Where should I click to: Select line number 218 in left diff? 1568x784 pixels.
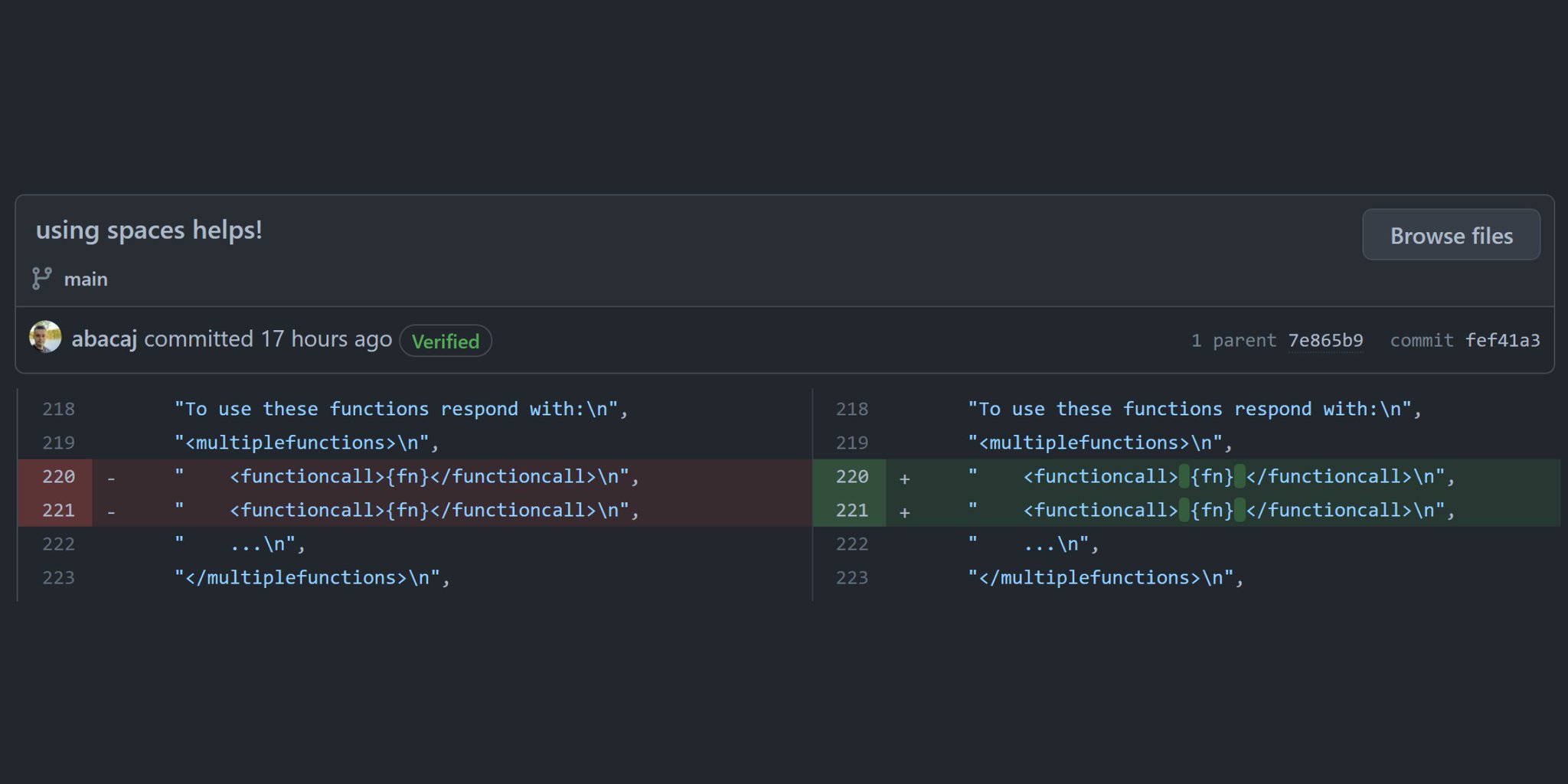coord(58,409)
